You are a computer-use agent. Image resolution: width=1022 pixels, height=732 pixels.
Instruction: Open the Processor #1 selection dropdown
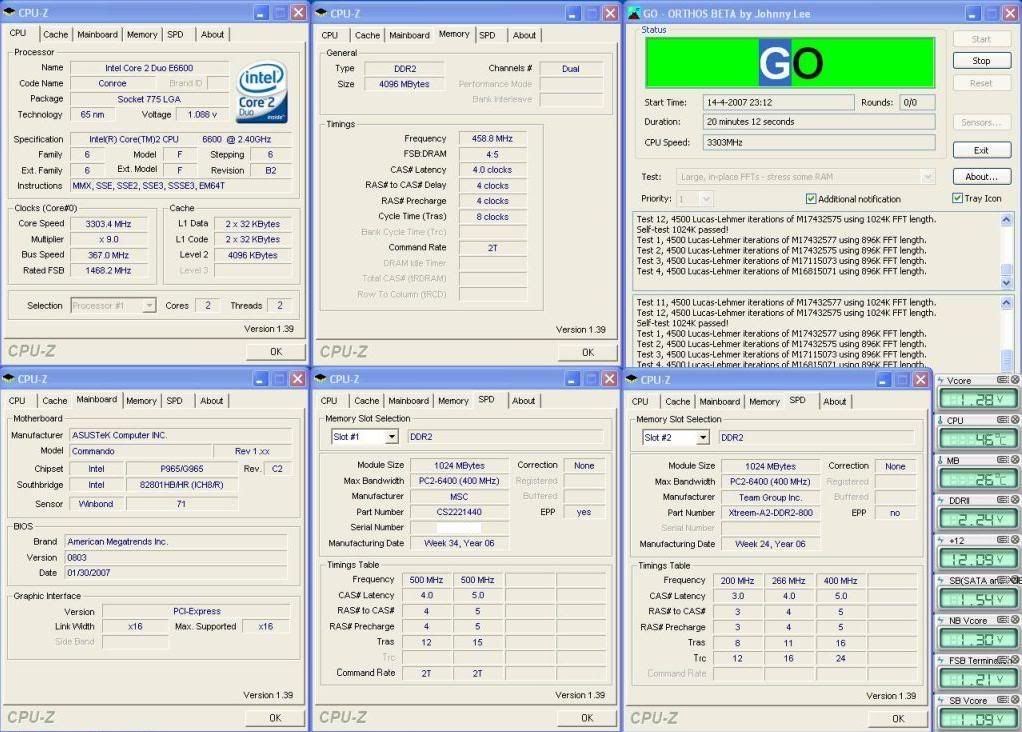coord(149,305)
